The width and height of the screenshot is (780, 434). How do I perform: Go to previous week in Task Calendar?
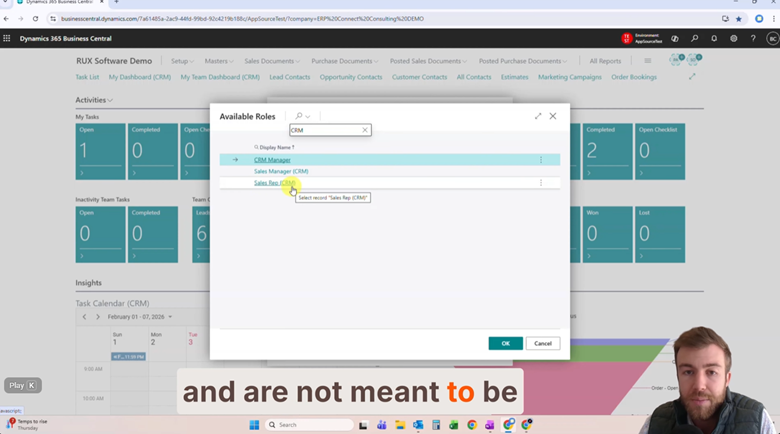tap(84, 317)
